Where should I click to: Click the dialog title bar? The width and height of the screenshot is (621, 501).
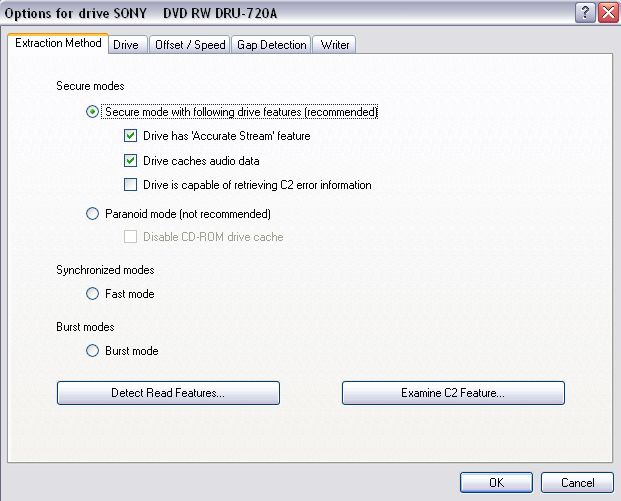(x=280, y=12)
